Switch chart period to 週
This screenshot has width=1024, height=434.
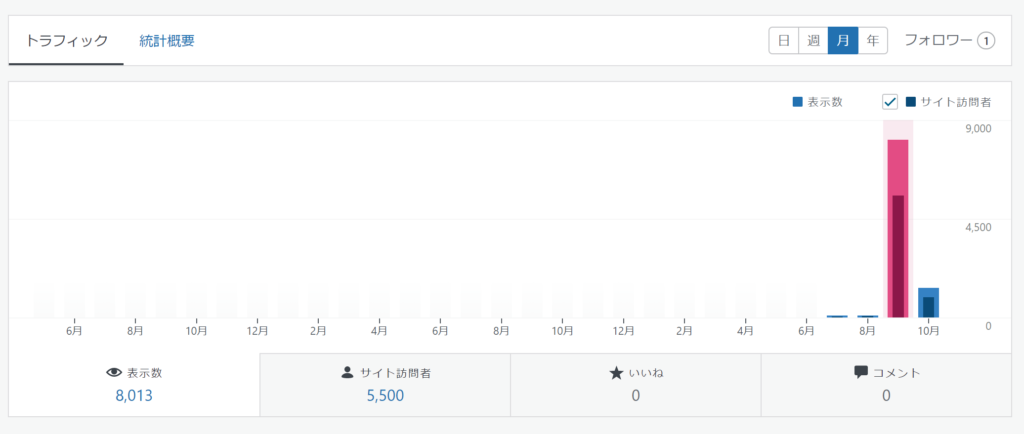pos(814,41)
